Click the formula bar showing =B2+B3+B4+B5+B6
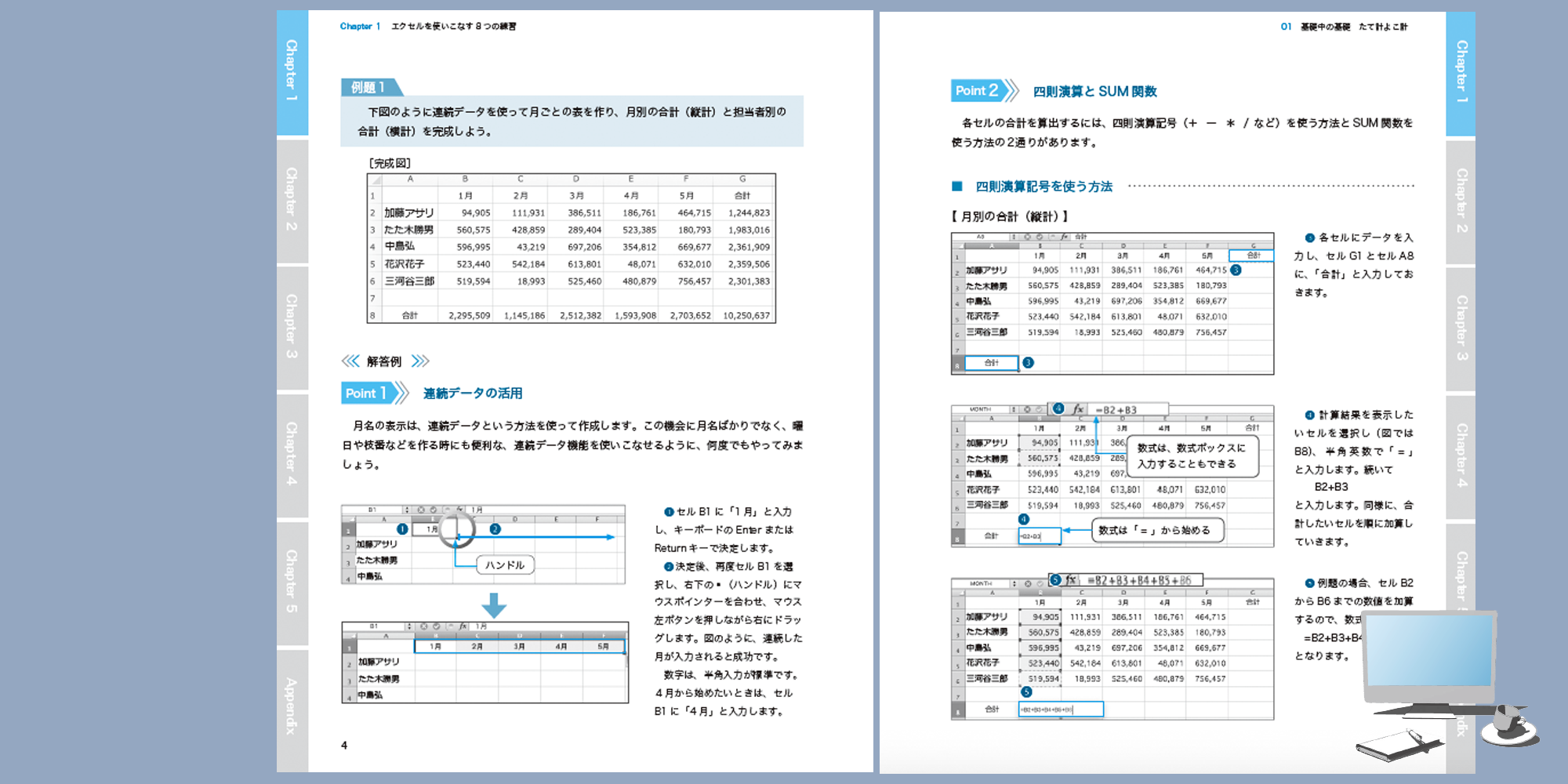 1142,580
